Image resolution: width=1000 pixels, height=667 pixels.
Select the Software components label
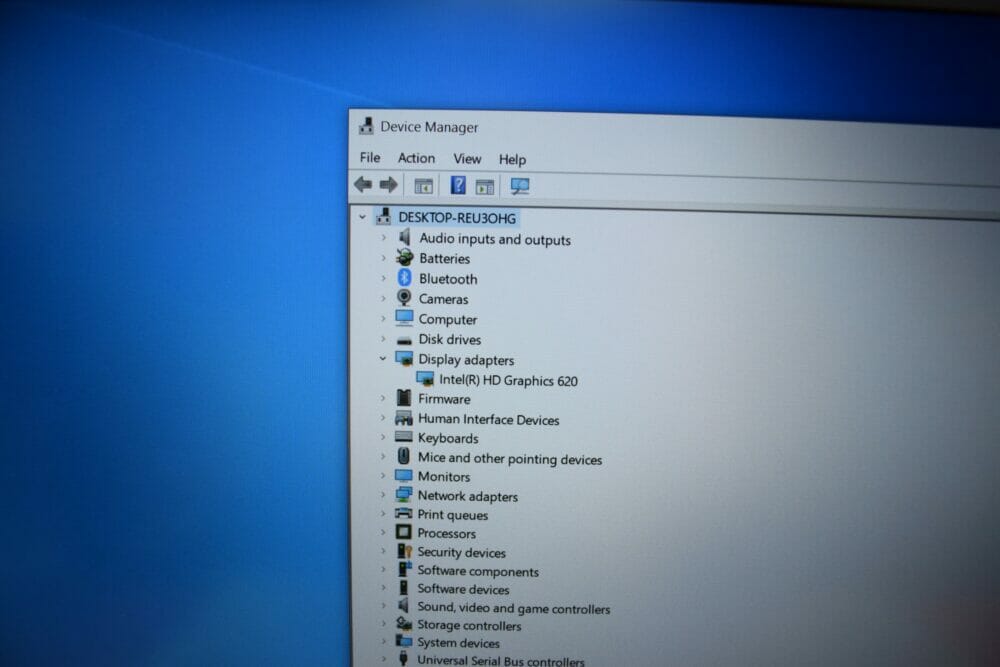pos(478,571)
